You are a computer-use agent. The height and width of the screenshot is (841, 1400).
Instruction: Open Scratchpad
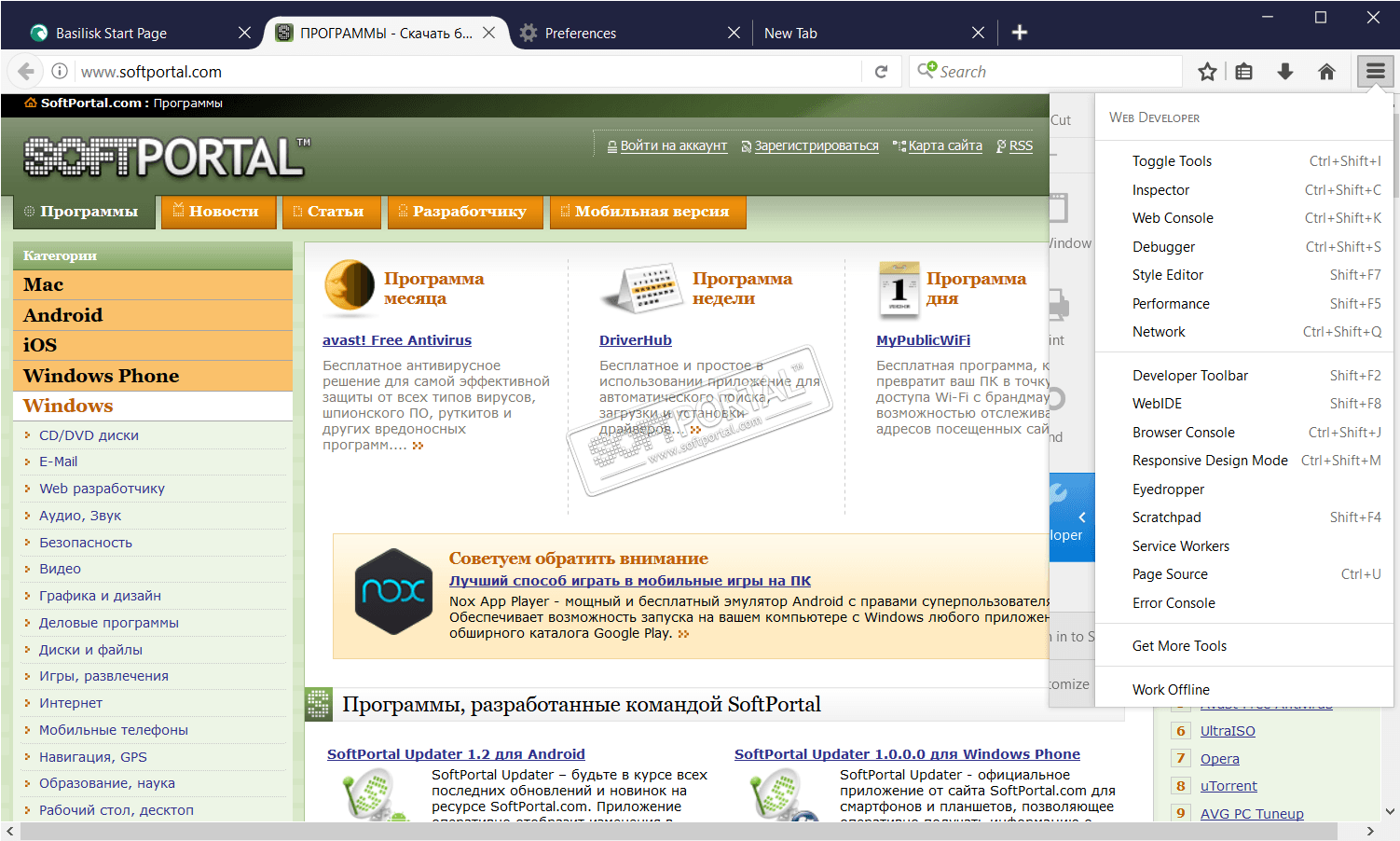[1244, 517]
